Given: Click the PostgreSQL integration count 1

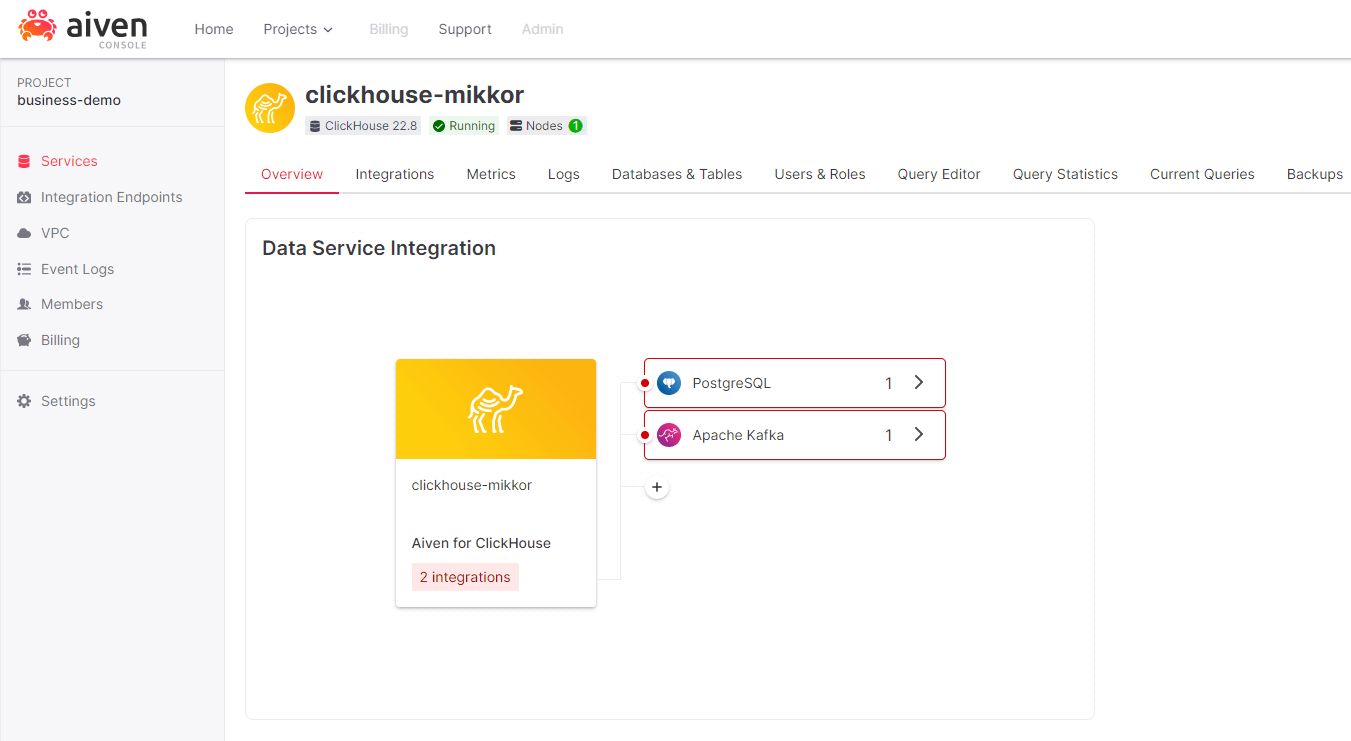Looking at the screenshot, I should (888, 383).
